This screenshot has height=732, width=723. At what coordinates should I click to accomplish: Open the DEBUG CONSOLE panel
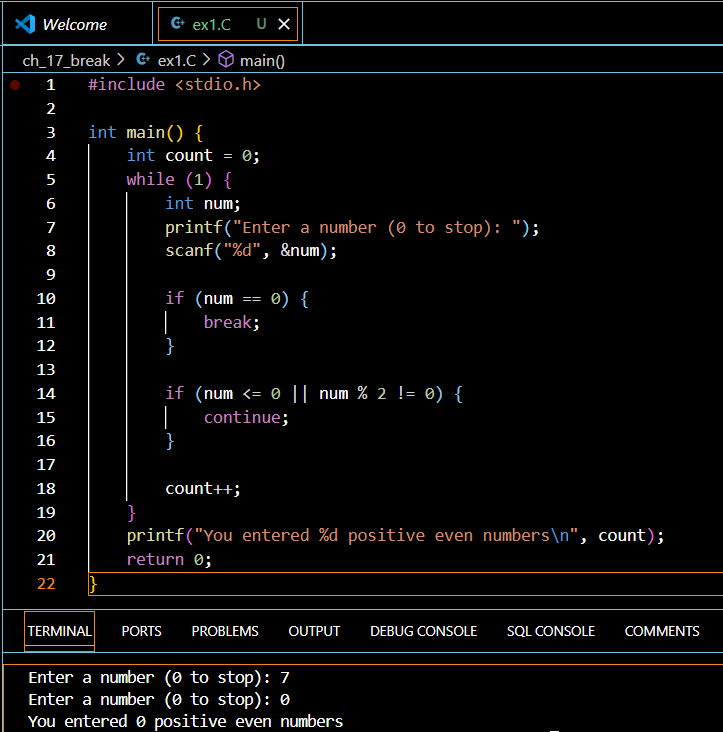pyautogui.click(x=423, y=631)
